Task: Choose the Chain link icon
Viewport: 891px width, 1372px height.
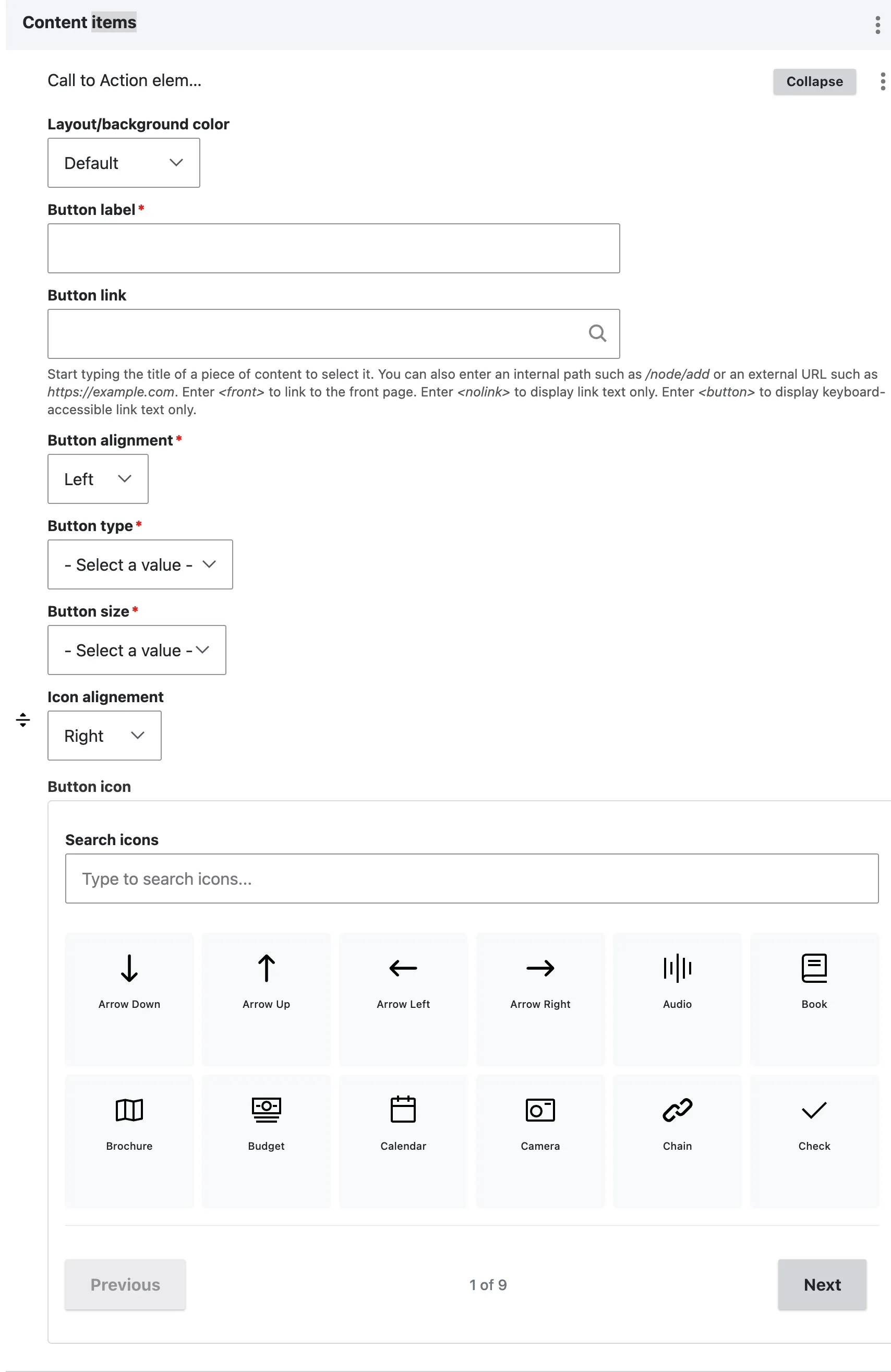Action: tap(677, 1141)
